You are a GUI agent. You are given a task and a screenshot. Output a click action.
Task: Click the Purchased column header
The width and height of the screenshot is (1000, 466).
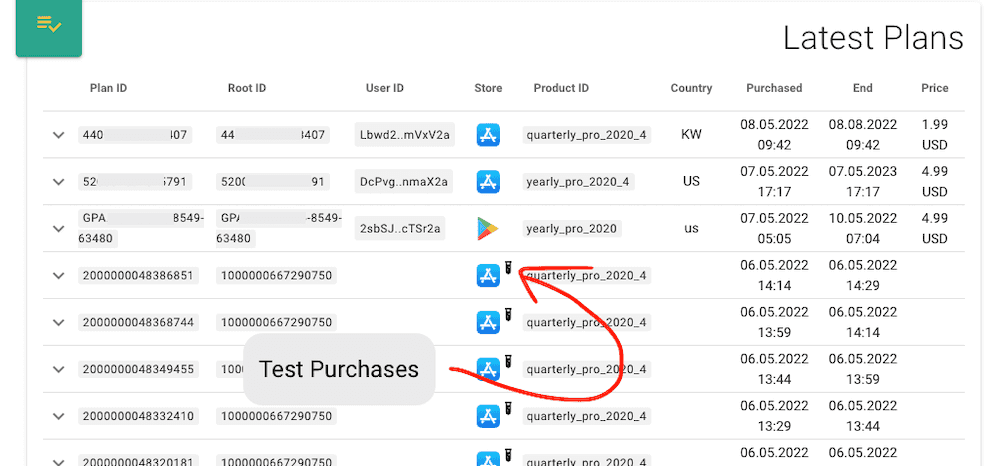point(774,88)
